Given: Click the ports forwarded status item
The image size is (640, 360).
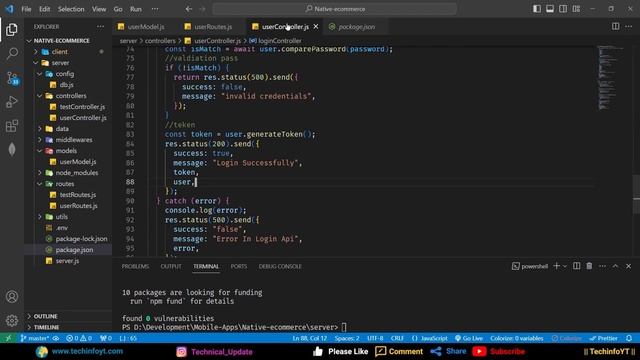Looking at the screenshot, I should pos(106,338).
